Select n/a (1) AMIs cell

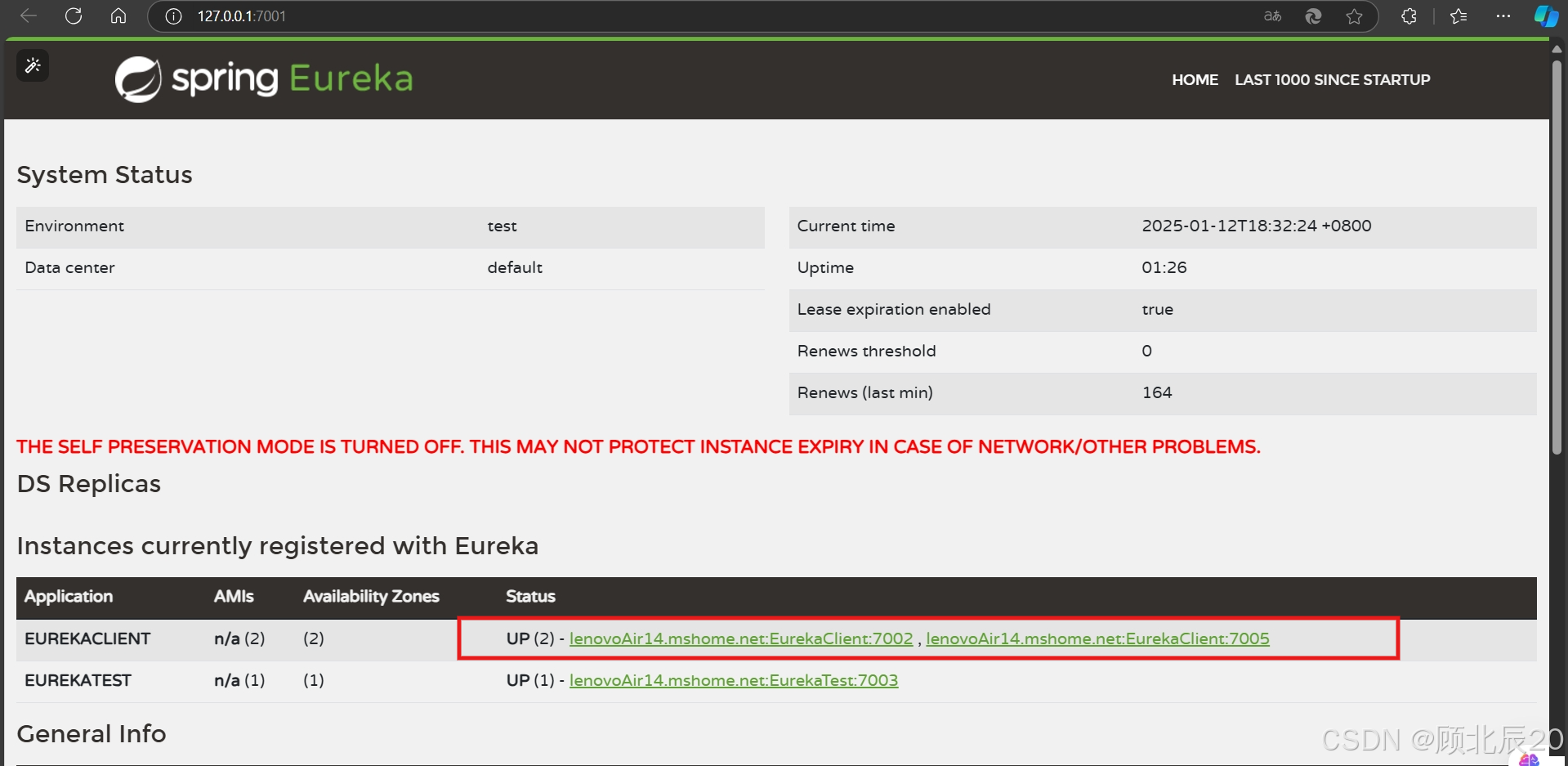239,680
